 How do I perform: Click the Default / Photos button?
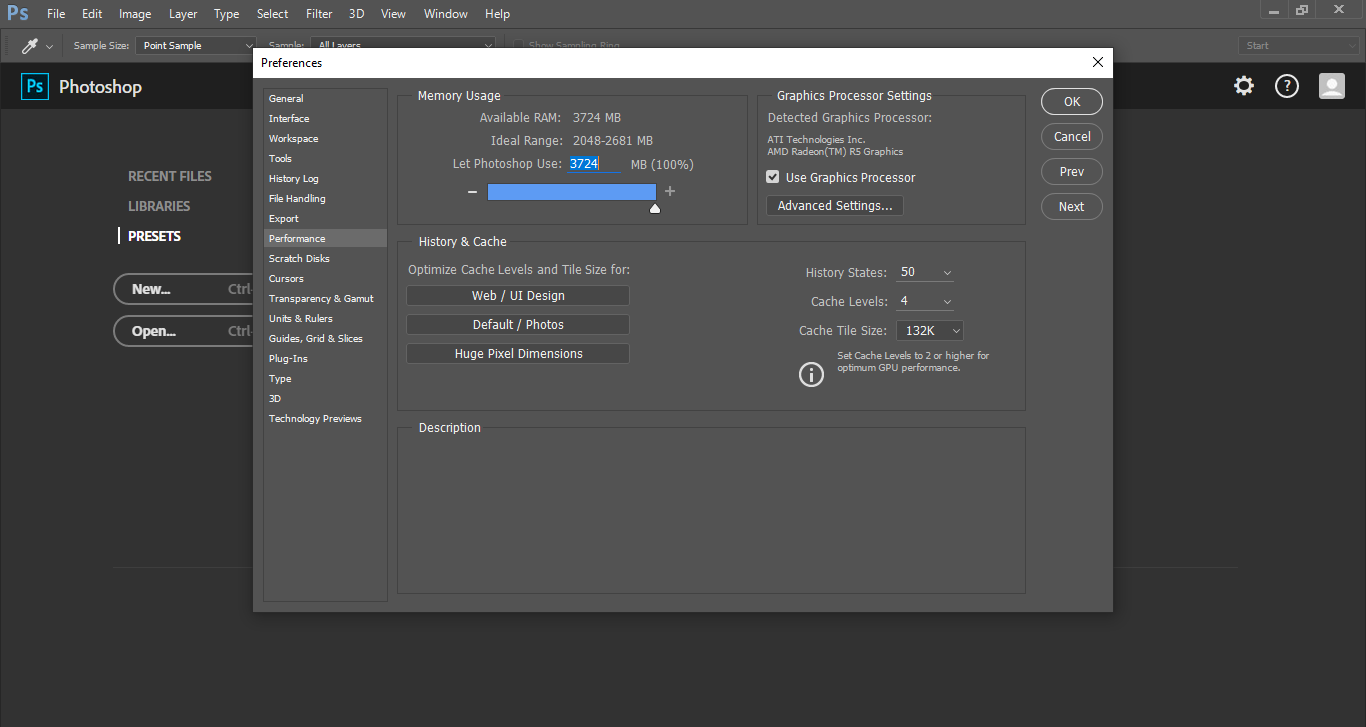518,325
